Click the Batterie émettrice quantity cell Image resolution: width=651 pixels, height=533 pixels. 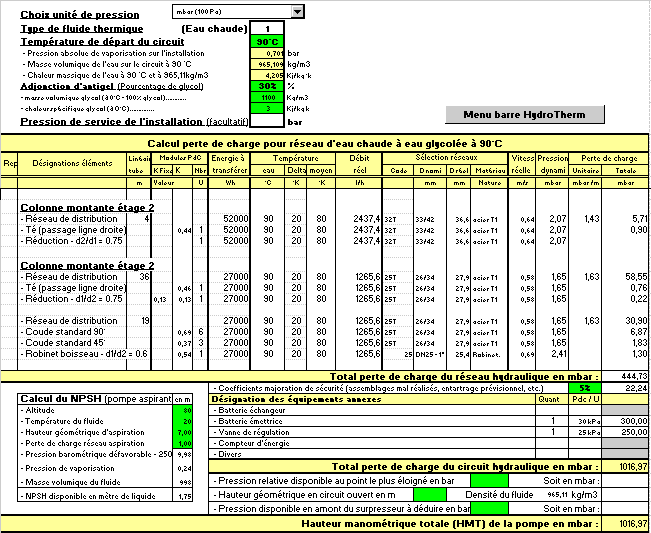[552, 421]
